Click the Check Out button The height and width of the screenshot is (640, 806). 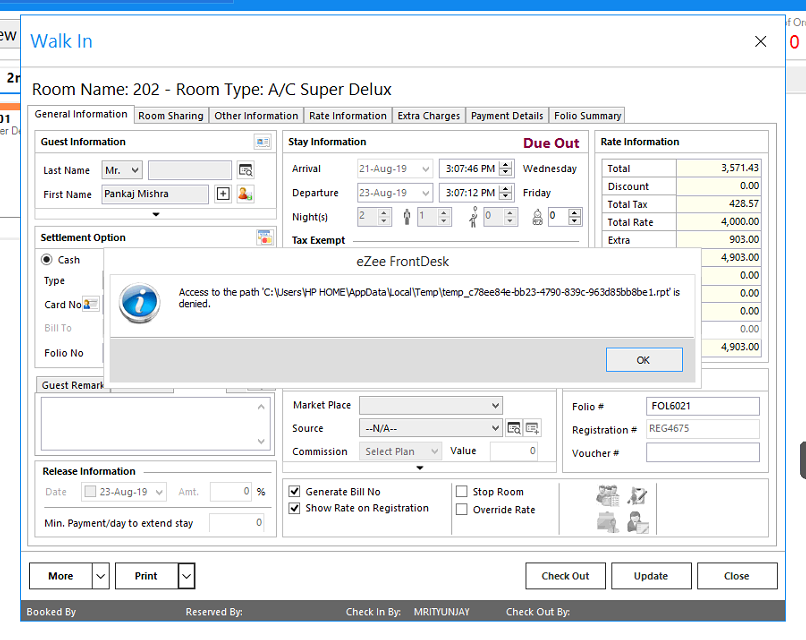(x=565, y=576)
